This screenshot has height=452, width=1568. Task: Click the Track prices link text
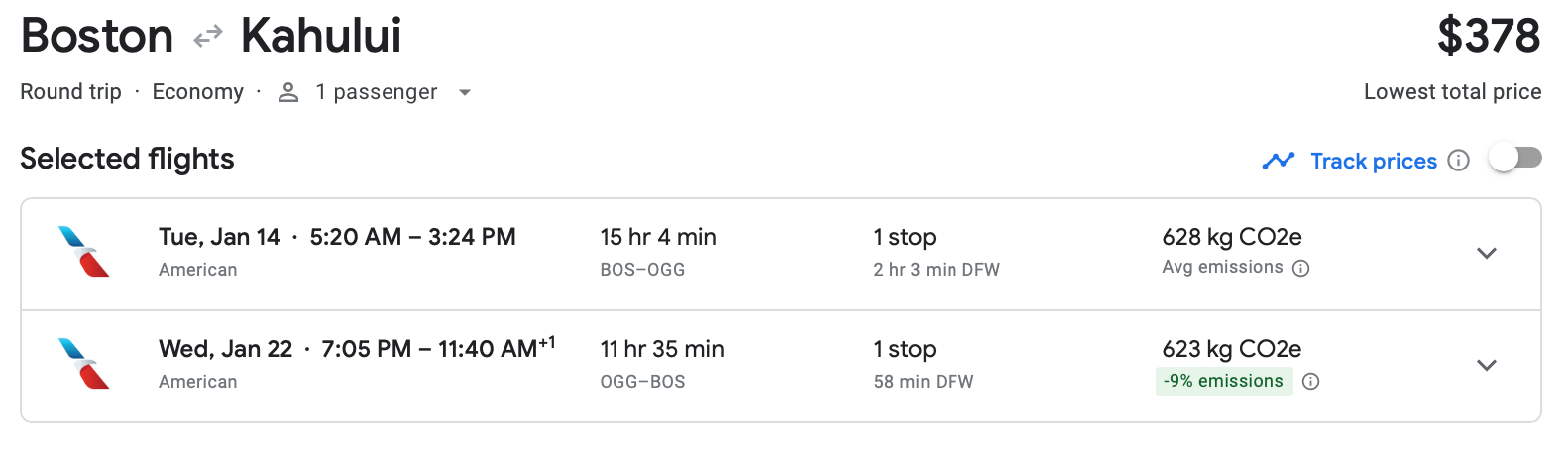(1373, 161)
